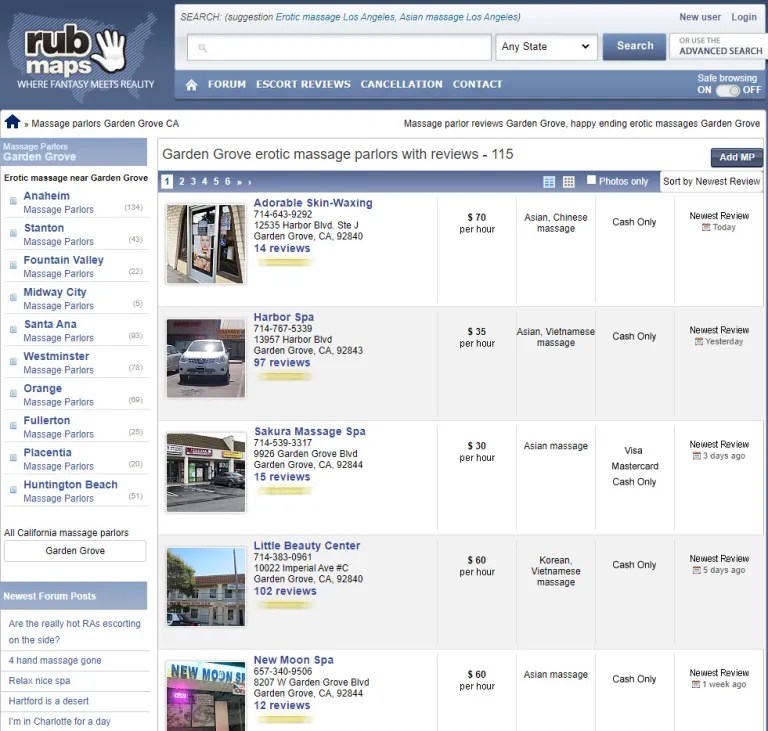
Task: Click the calendar icon next to 3 days ago
Action: click(x=696, y=456)
